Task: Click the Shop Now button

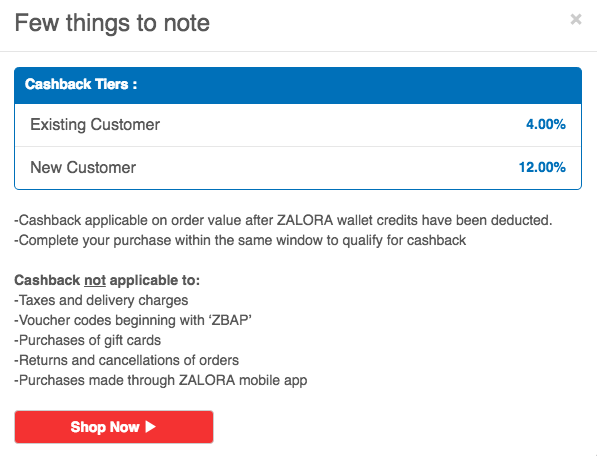Action: 114,427
